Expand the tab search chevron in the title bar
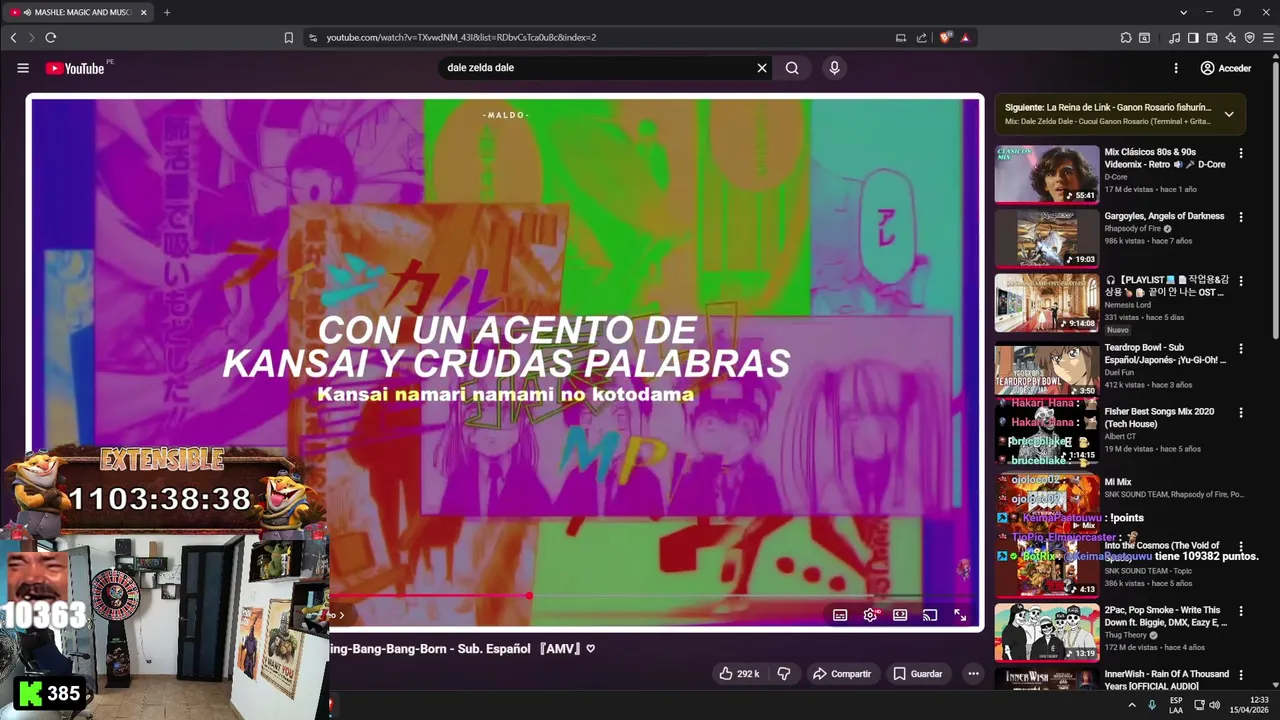This screenshot has width=1280, height=720. 1184,12
